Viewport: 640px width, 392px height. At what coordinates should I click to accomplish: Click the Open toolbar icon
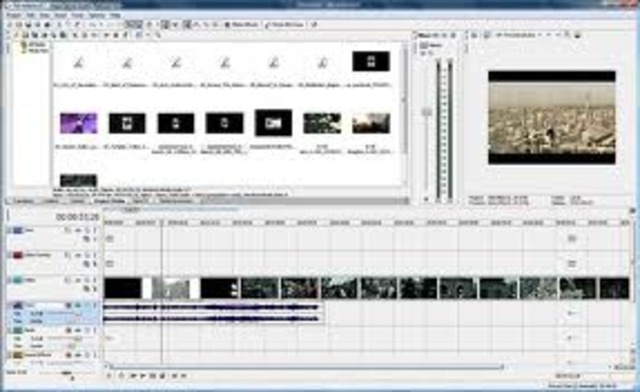[x=19, y=25]
